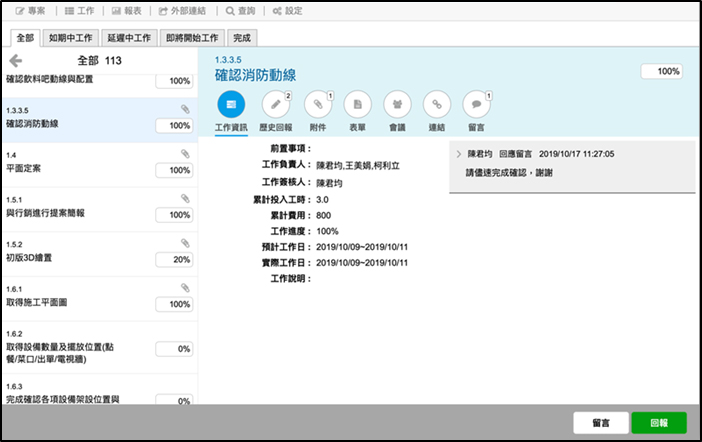Open the 表單 forms icon
The height and width of the screenshot is (442, 702).
357,104
